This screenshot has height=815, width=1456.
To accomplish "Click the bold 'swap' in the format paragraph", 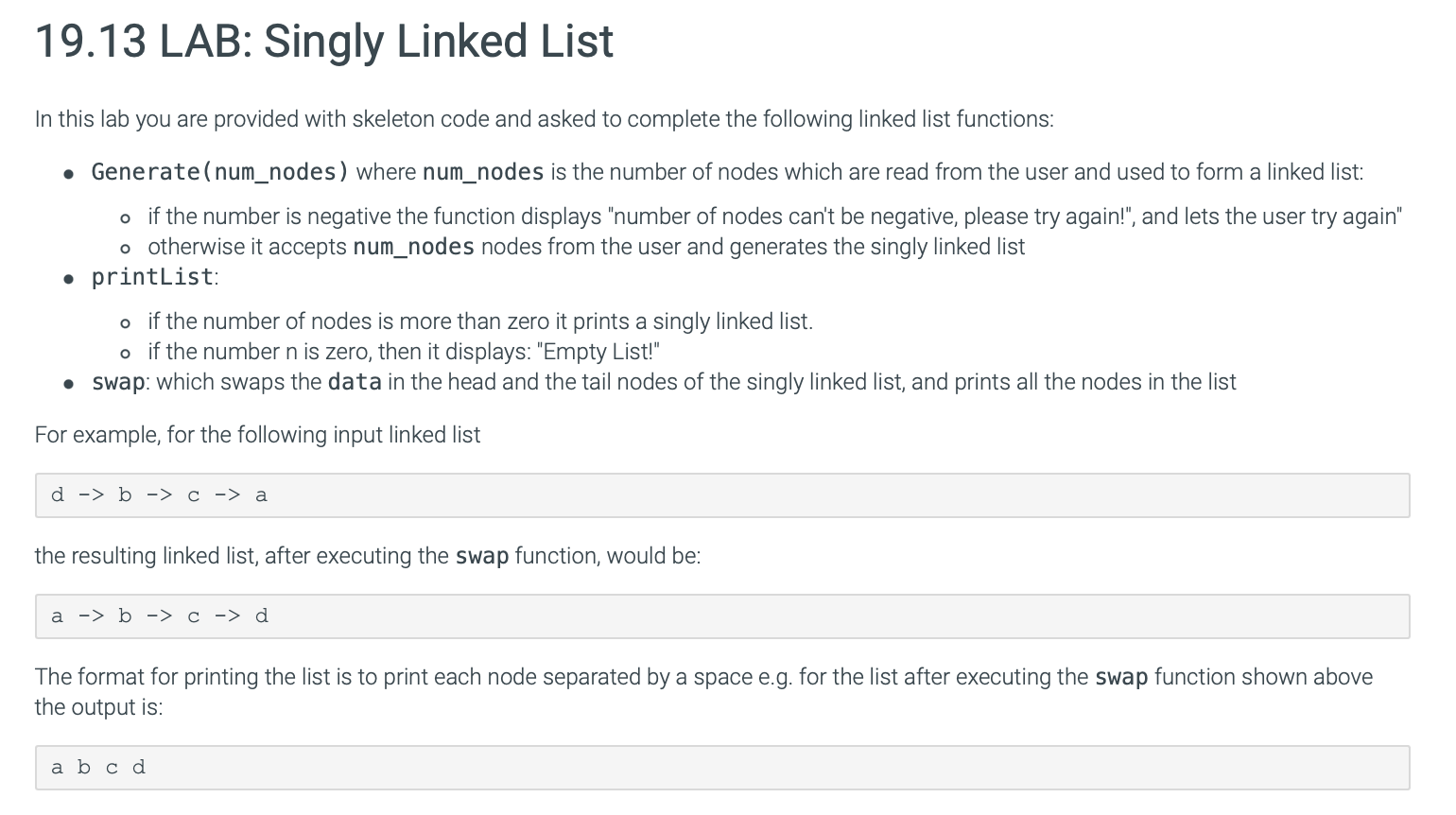I will pos(1121,677).
